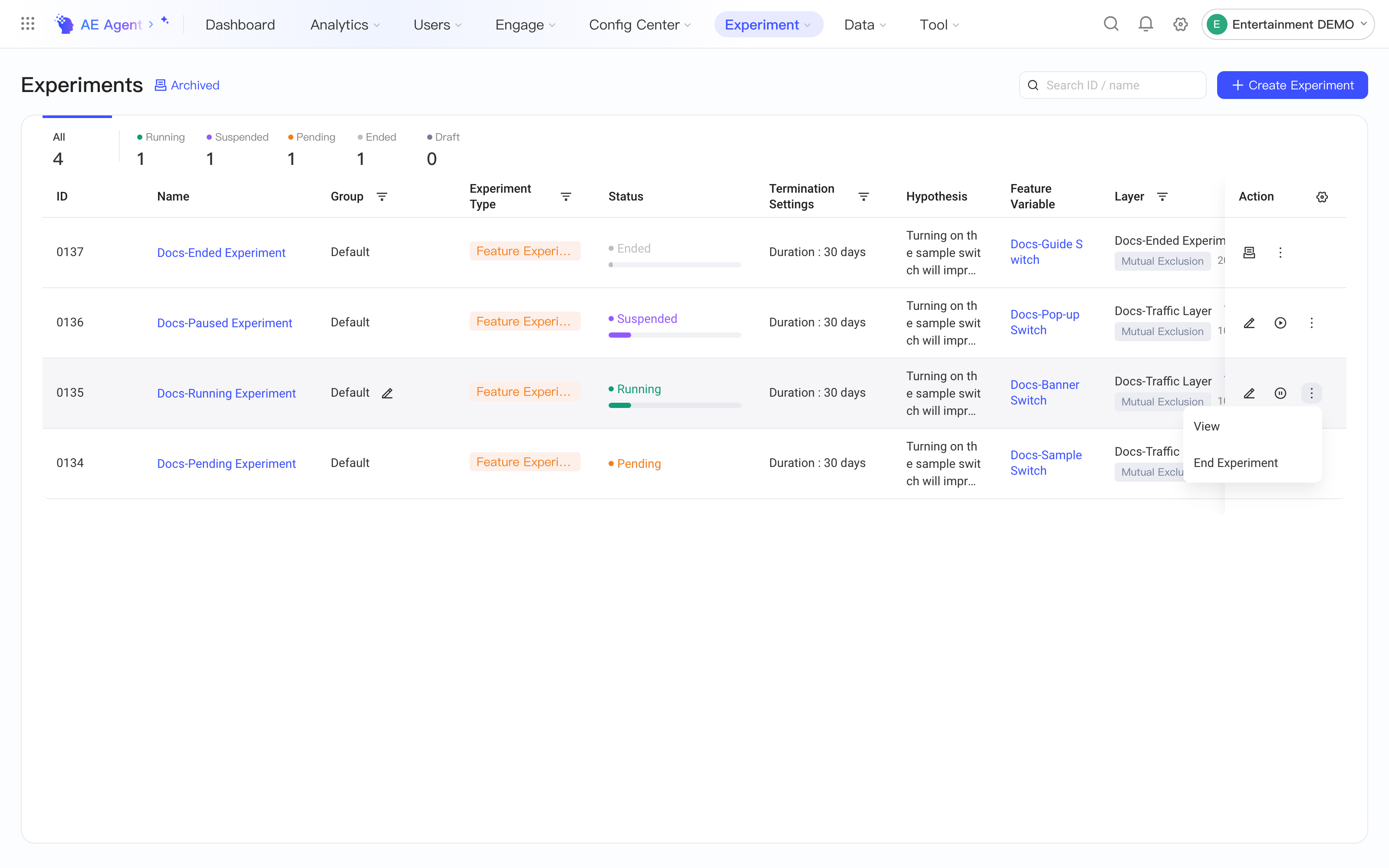Open the Group column filter
Image resolution: width=1389 pixels, height=868 pixels.
[x=382, y=197]
